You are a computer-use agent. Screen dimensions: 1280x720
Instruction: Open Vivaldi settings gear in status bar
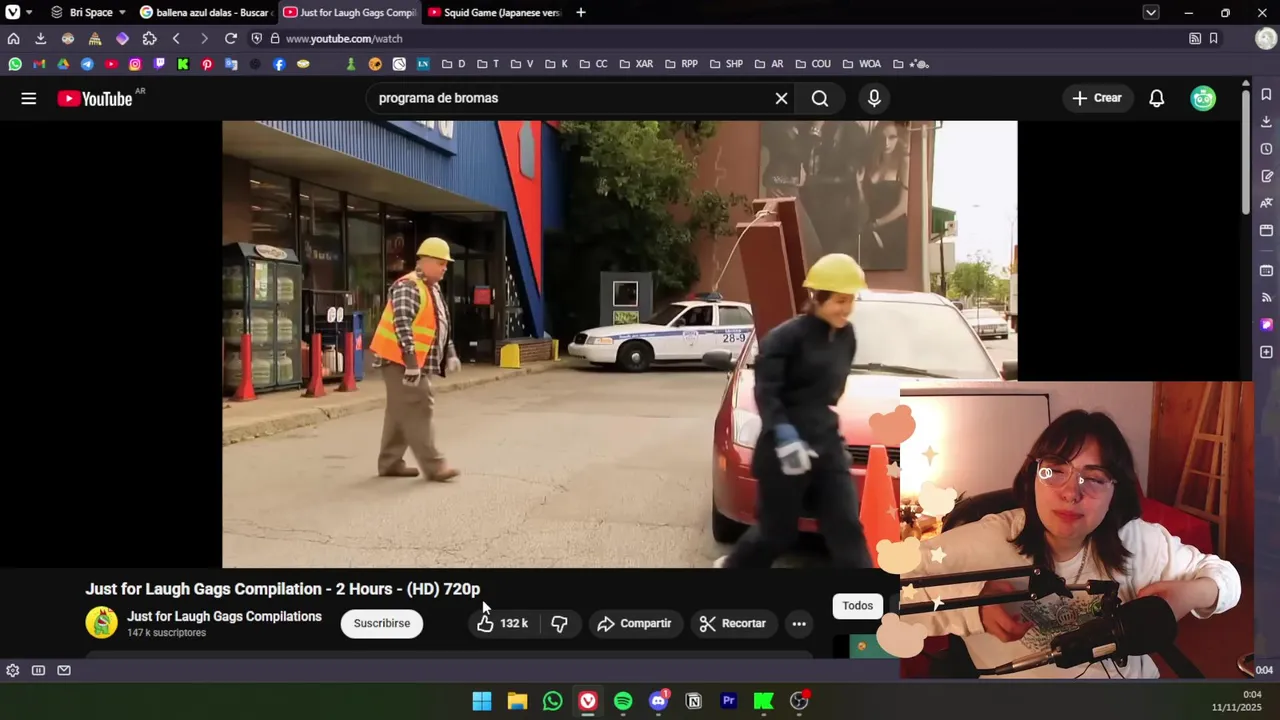tap(13, 670)
